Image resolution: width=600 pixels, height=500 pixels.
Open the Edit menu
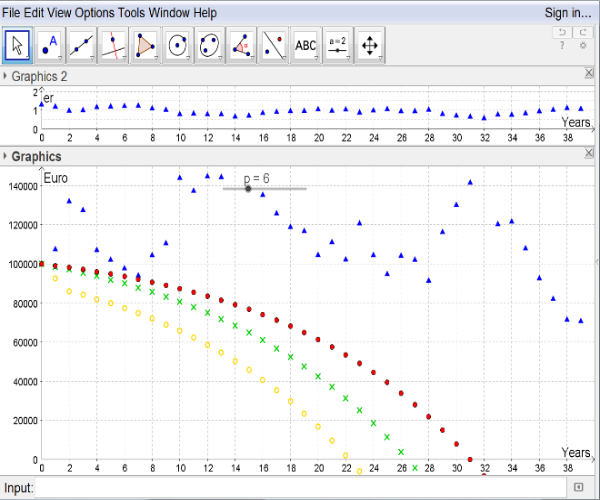[x=34, y=13]
